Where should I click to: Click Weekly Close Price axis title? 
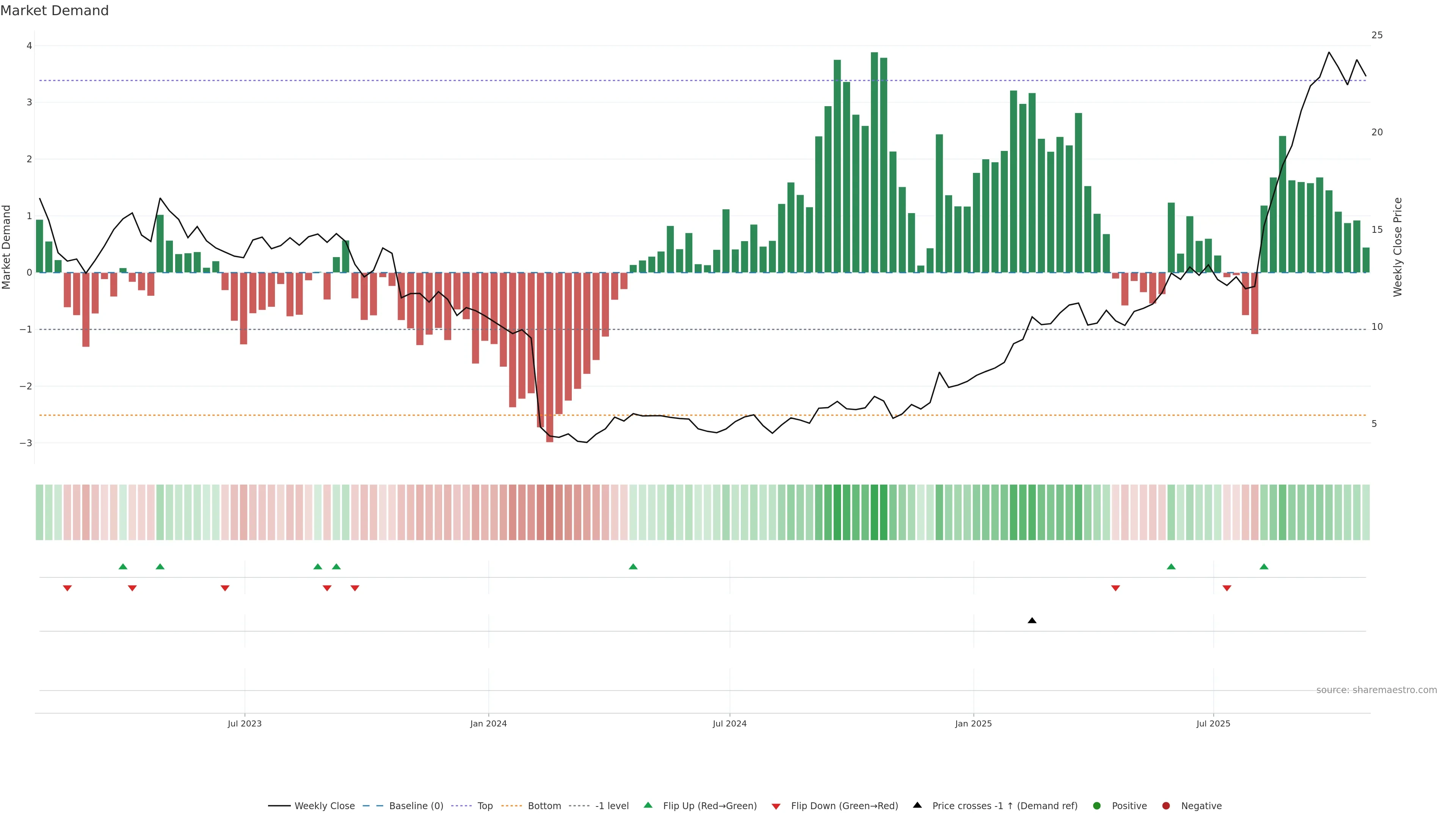[x=1398, y=247]
